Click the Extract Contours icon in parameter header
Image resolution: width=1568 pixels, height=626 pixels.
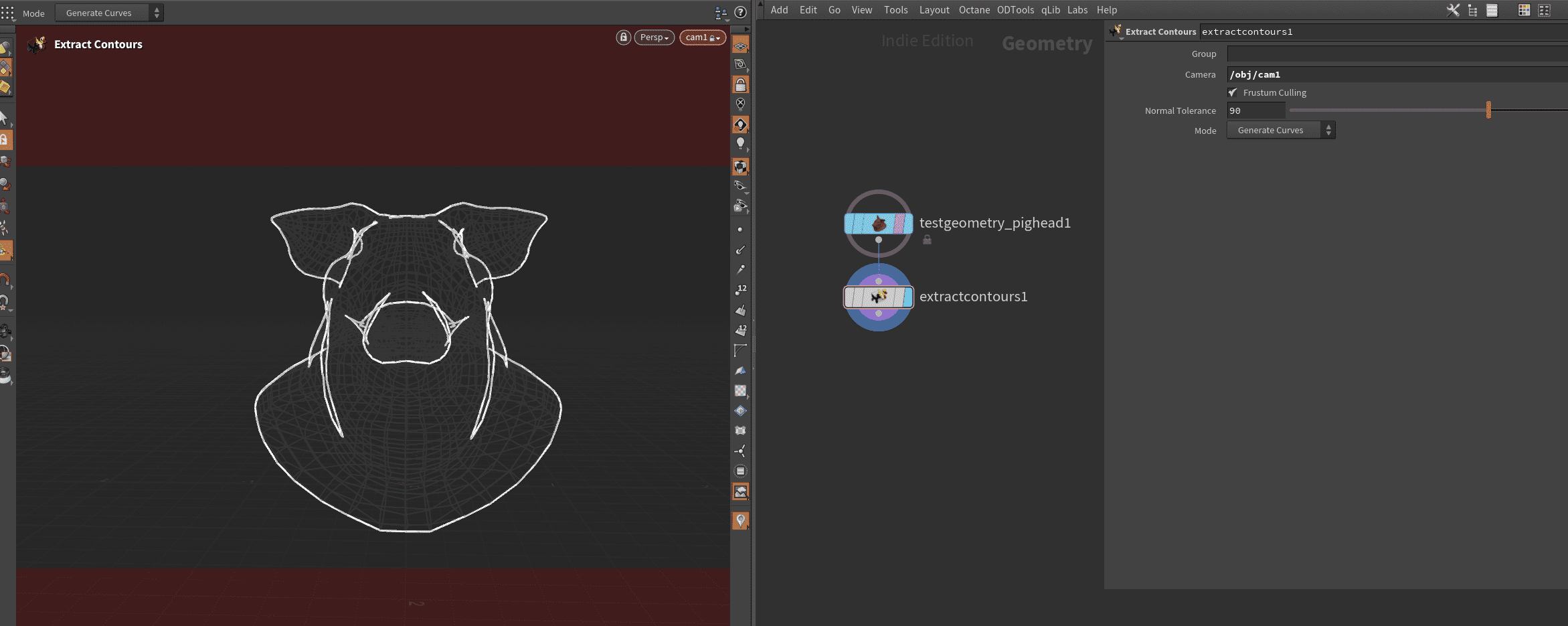(1115, 31)
